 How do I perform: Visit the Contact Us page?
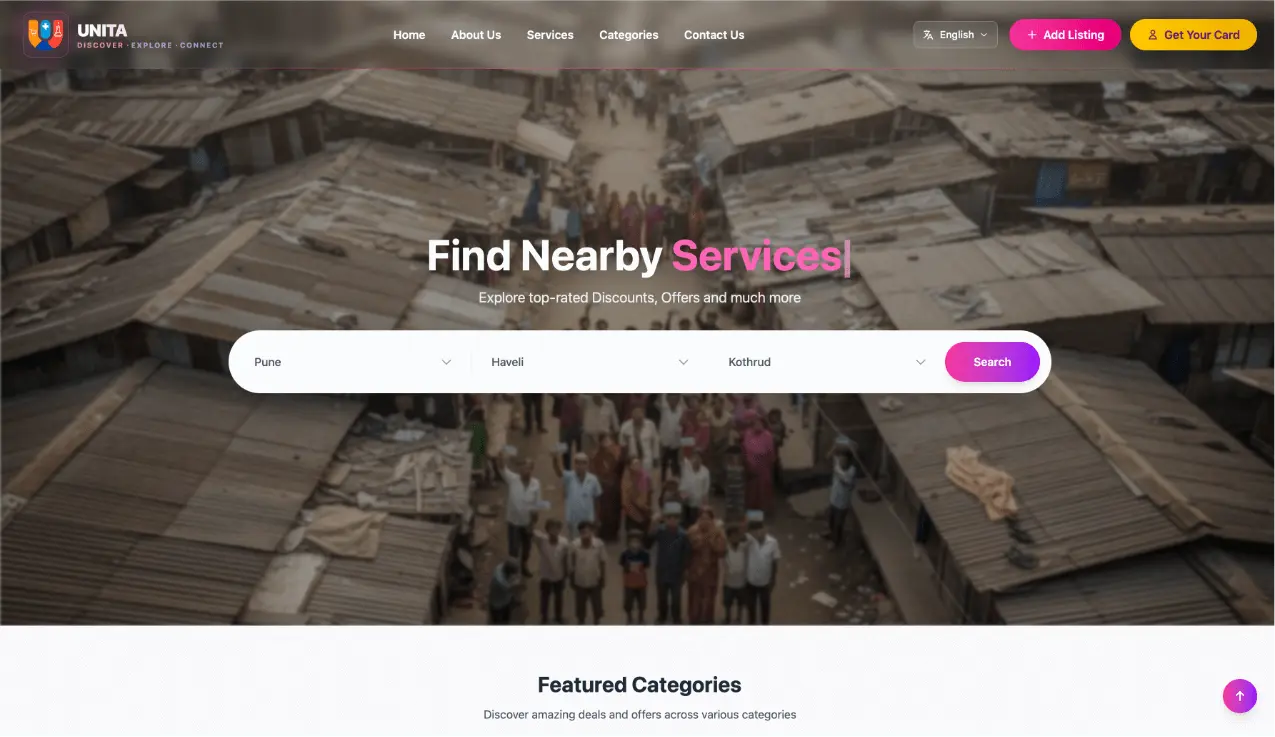pyautogui.click(x=714, y=35)
